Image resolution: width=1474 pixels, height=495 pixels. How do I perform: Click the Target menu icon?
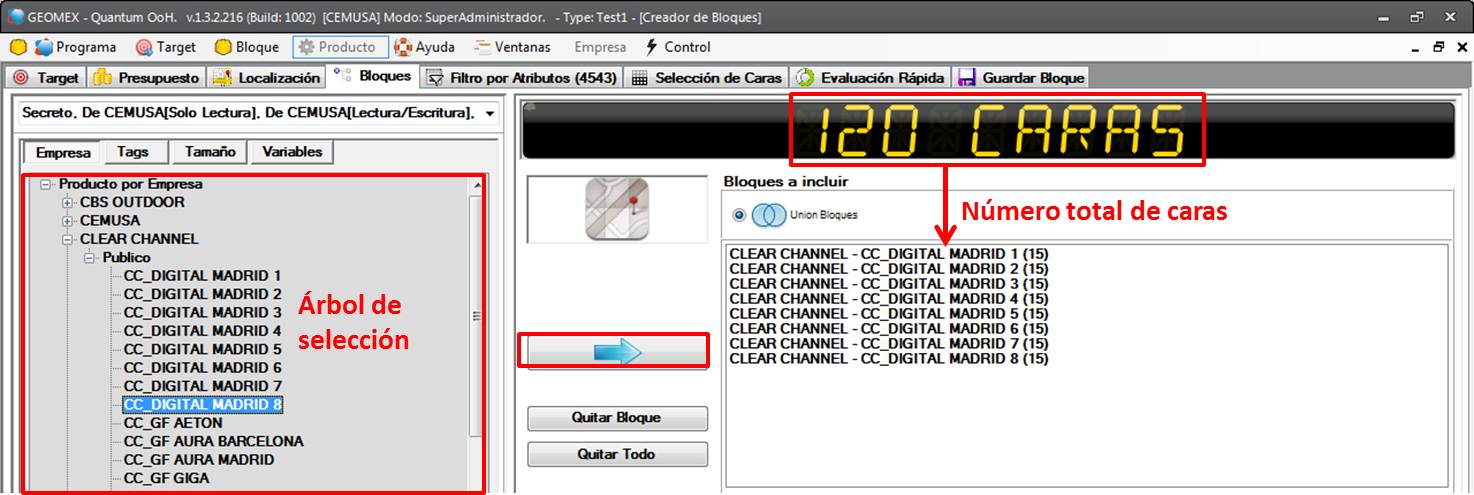(145, 47)
